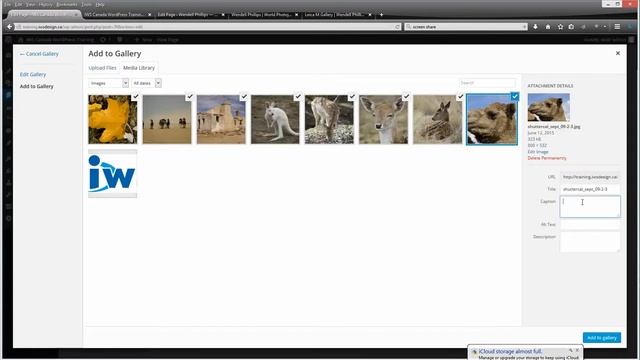Select the white kangaroo thumbnail
The width and height of the screenshot is (640, 360).
click(275, 119)
